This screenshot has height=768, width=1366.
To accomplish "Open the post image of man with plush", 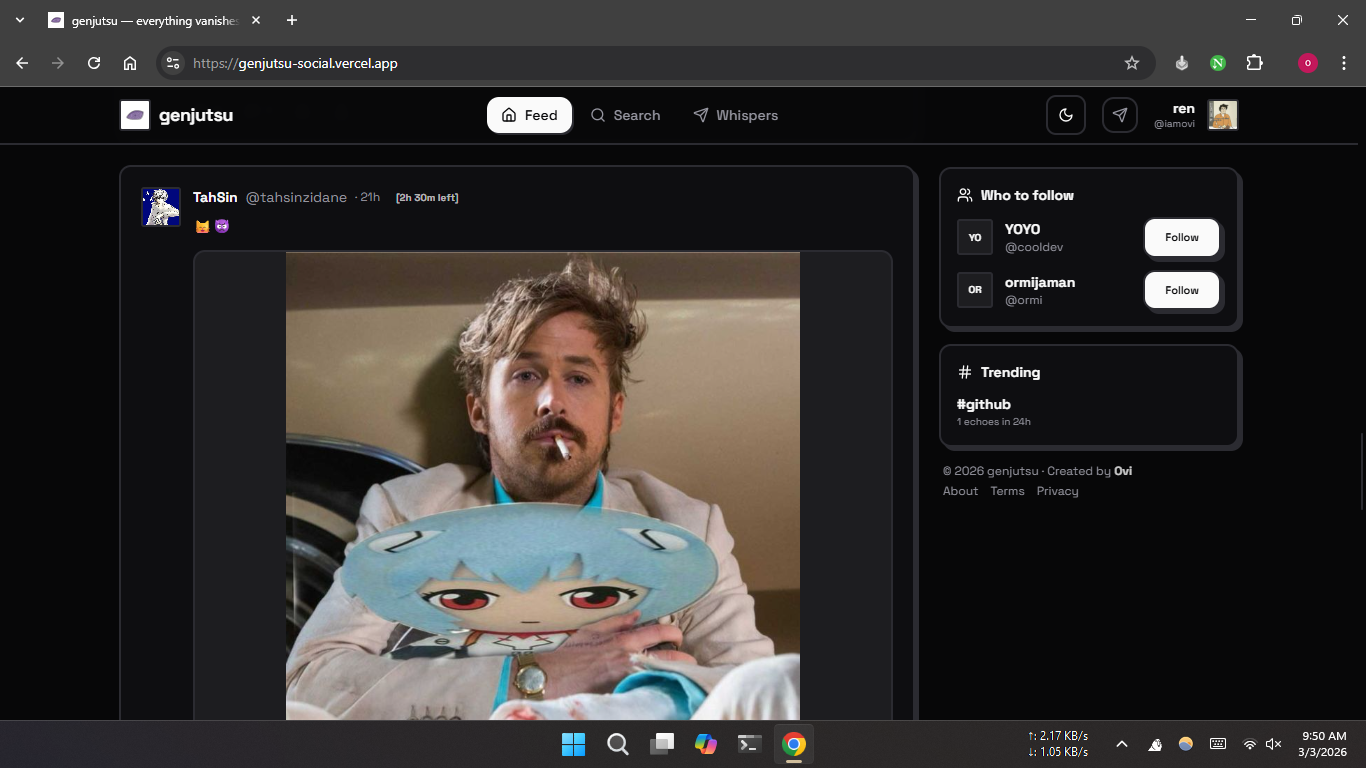I will (543, 486).
